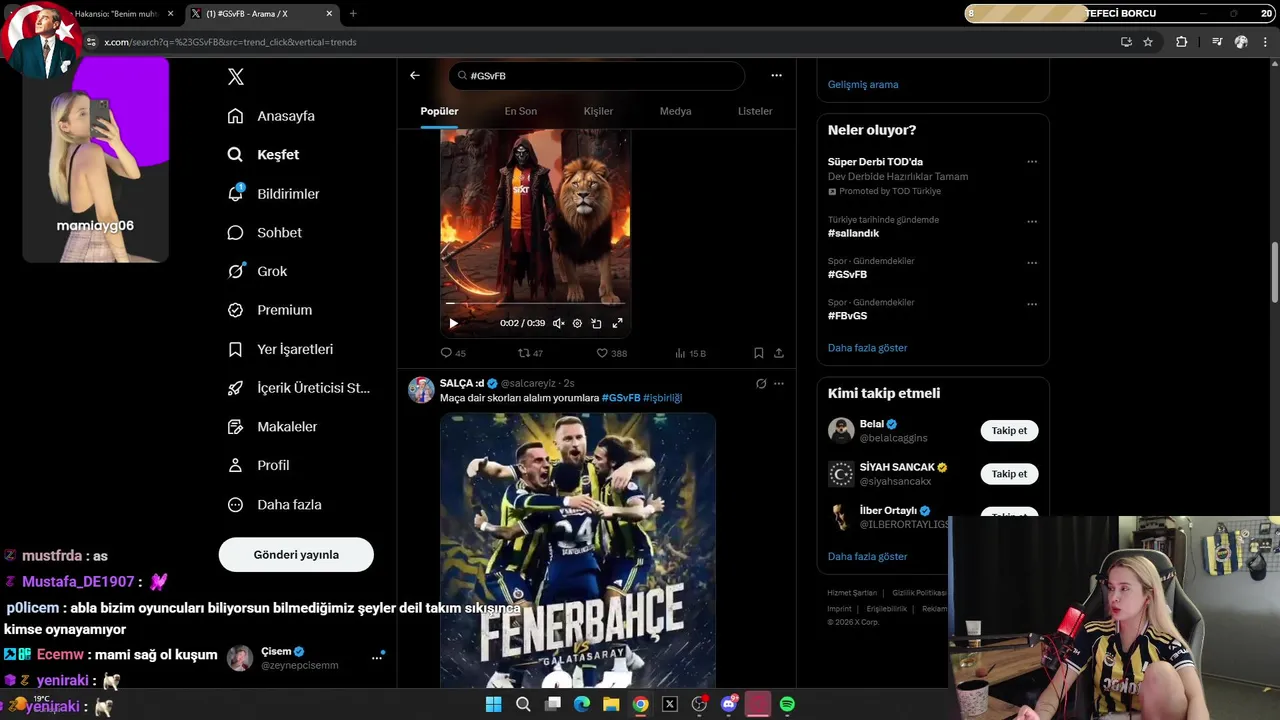Open Bildirimler notifications

coord(274,194)
